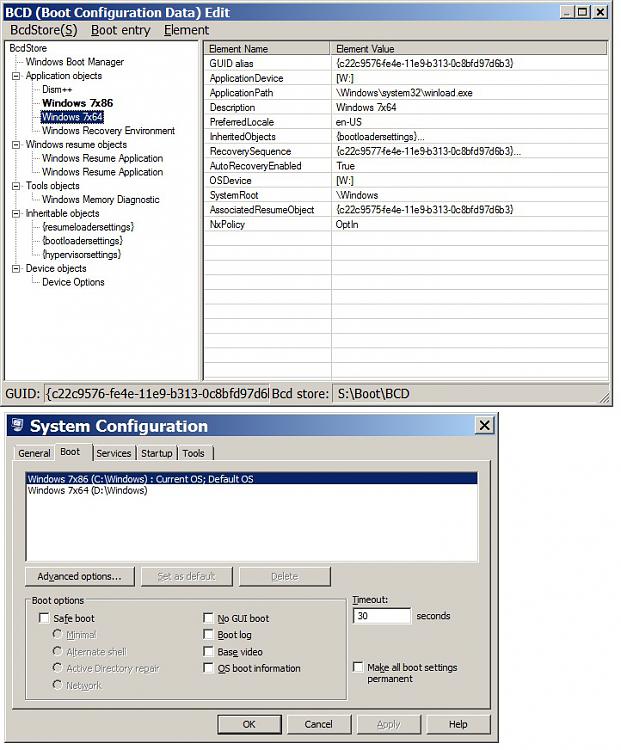
Task: Switch to the Services tab
Action: point(113,453)
